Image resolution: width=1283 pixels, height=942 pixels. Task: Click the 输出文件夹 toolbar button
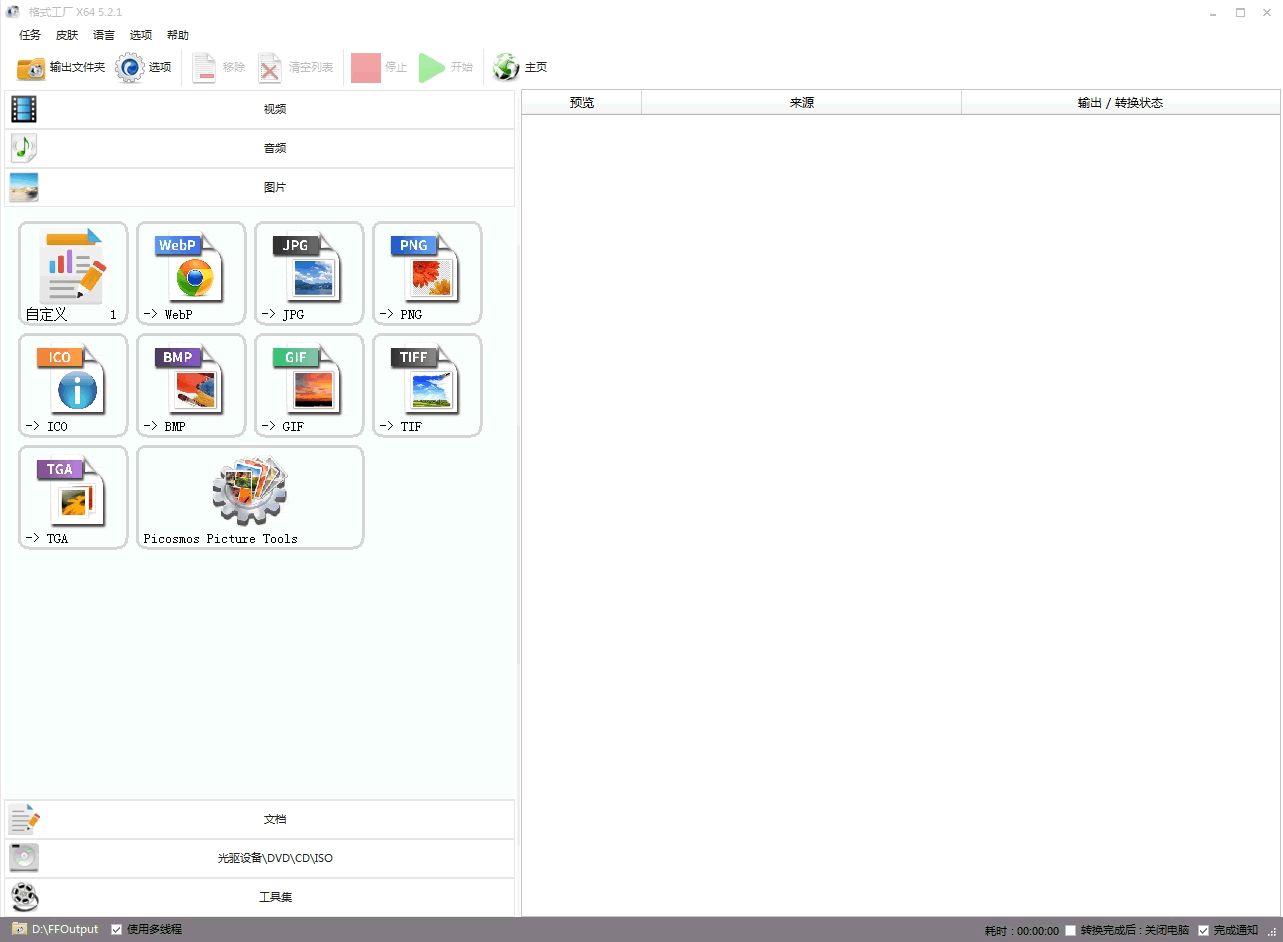61,67
